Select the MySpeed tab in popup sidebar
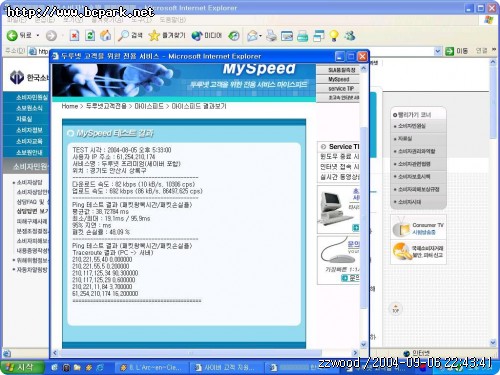Viewport: 500px width, 375px height. tap(338, 79)
